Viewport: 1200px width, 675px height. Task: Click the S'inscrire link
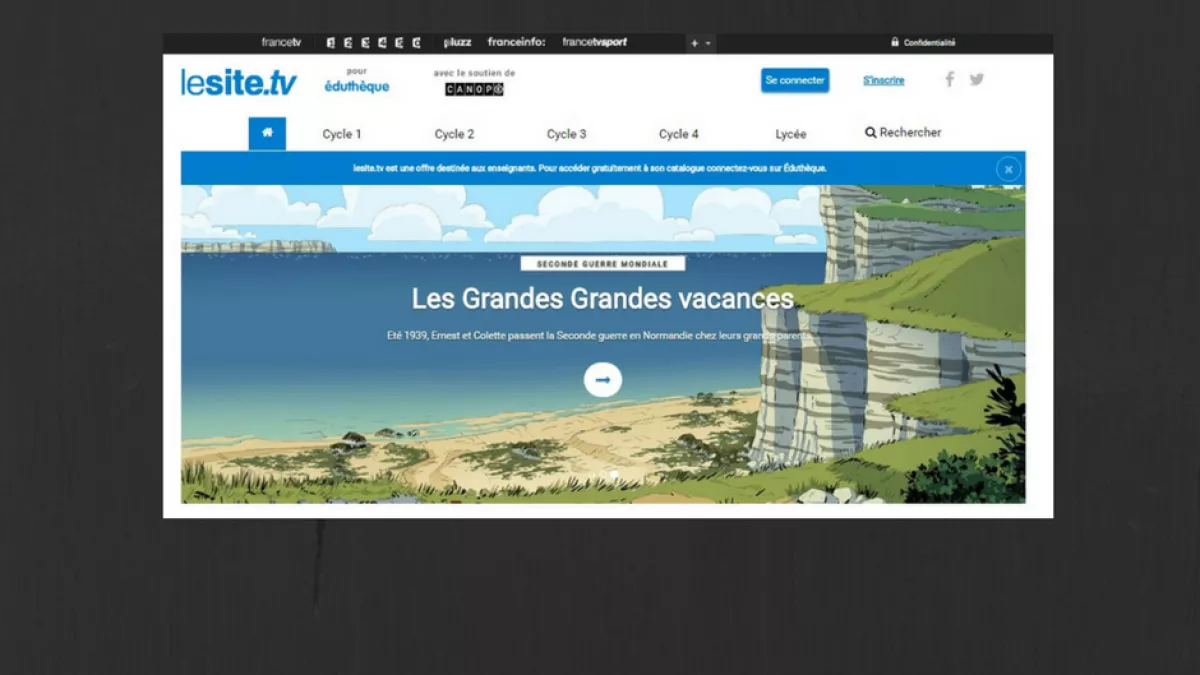(884, 80)
